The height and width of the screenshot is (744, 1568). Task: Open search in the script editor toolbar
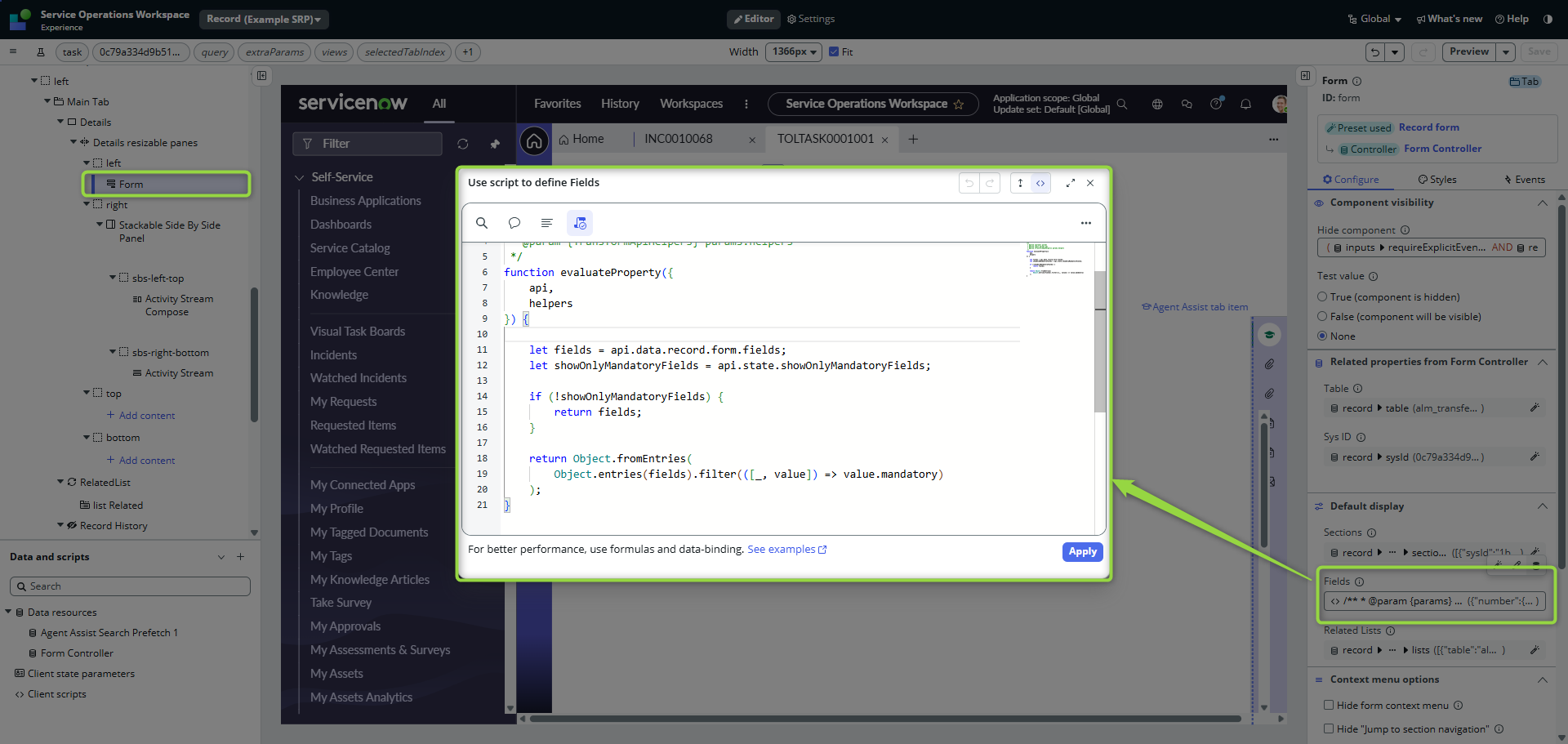(x=482, y=223)
